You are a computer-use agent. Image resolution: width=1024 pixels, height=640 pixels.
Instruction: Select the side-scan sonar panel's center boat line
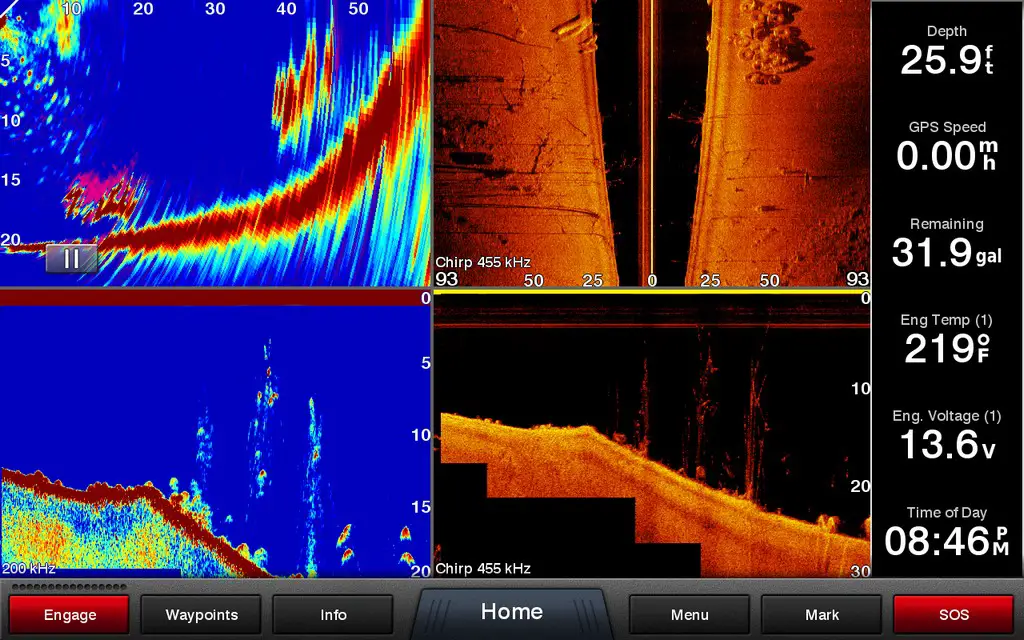coord(651,140)
